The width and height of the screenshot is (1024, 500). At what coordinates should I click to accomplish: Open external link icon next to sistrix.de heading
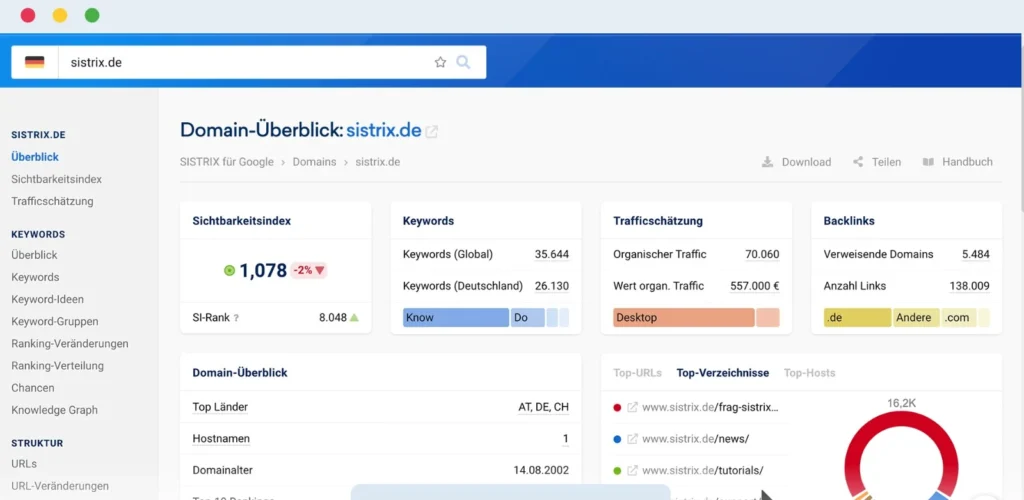tap(432, 131)
